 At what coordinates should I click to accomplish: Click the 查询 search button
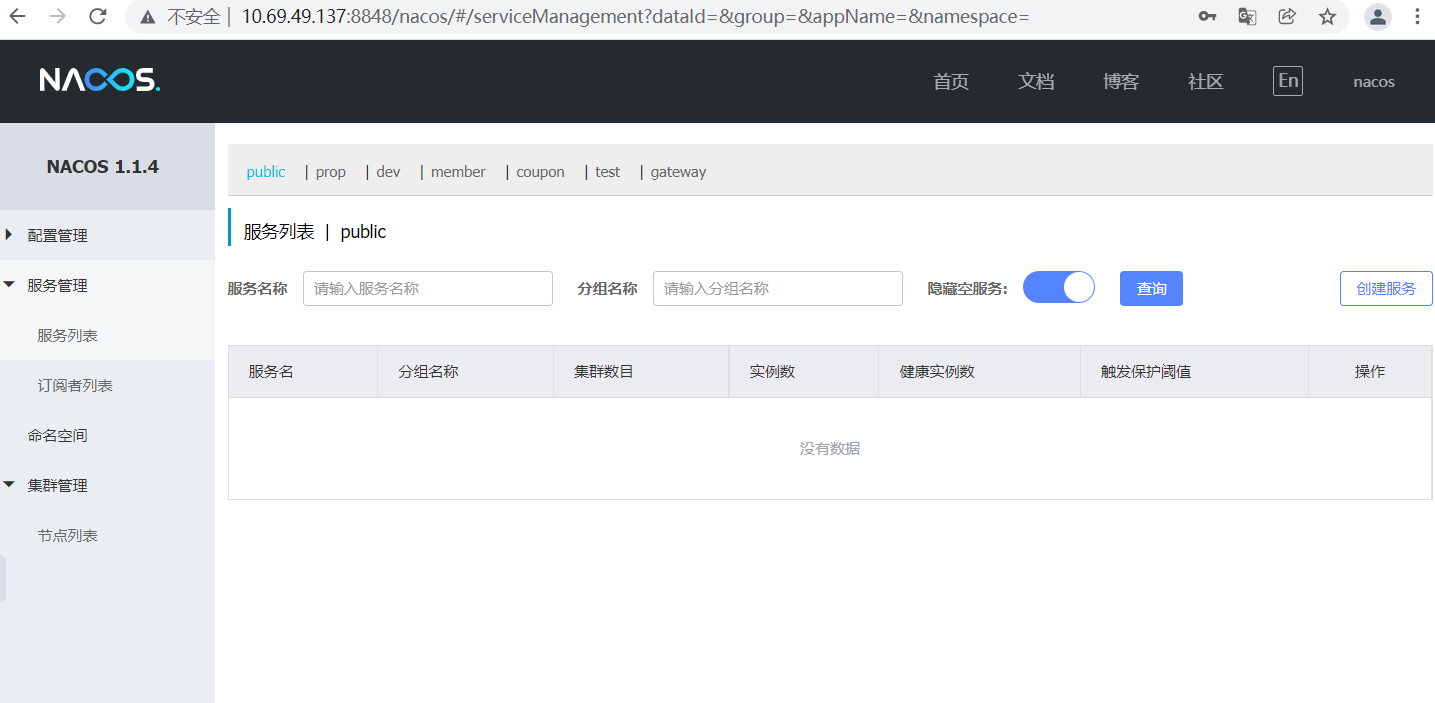point(1150,288)
